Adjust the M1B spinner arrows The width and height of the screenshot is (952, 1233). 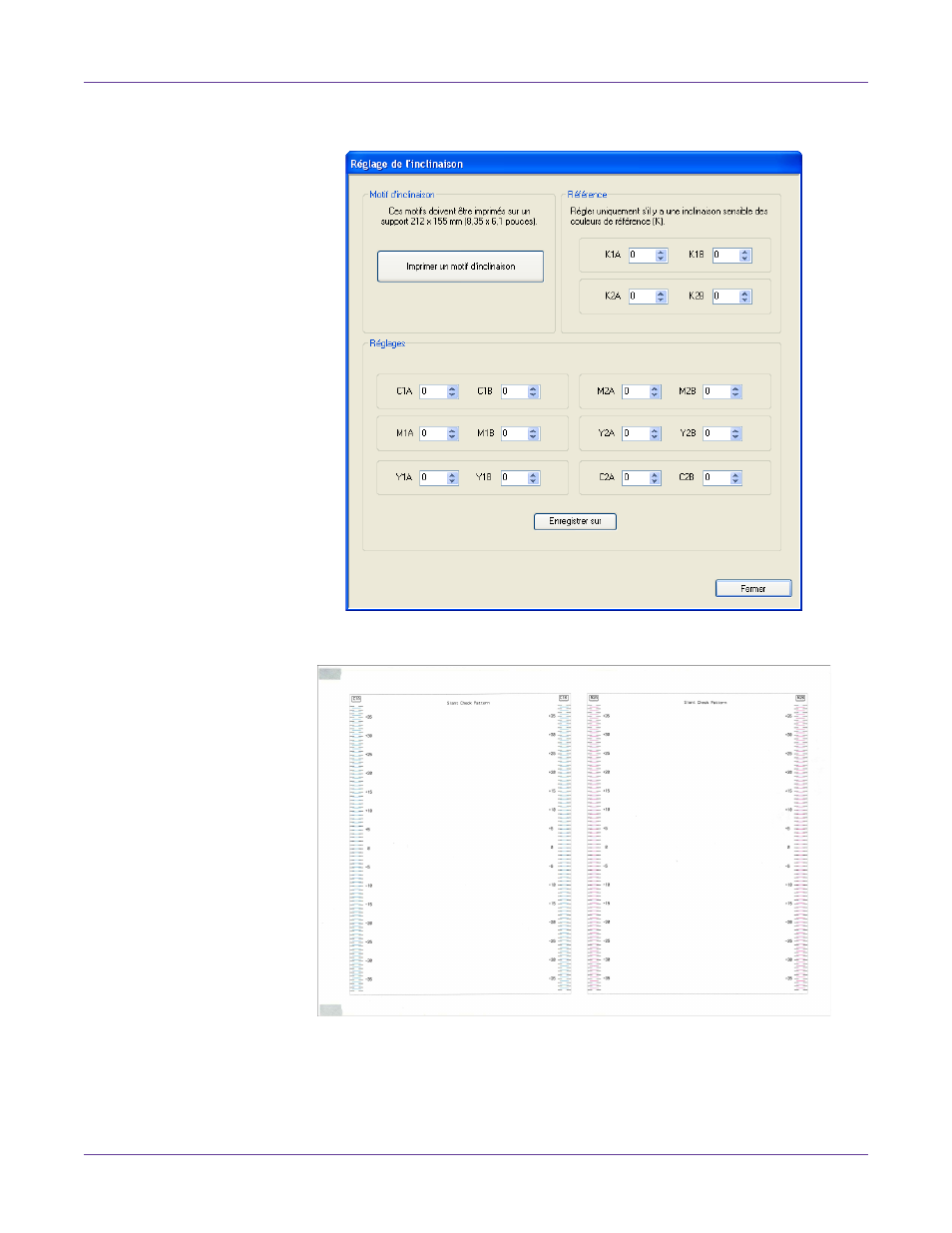(533, 433)
